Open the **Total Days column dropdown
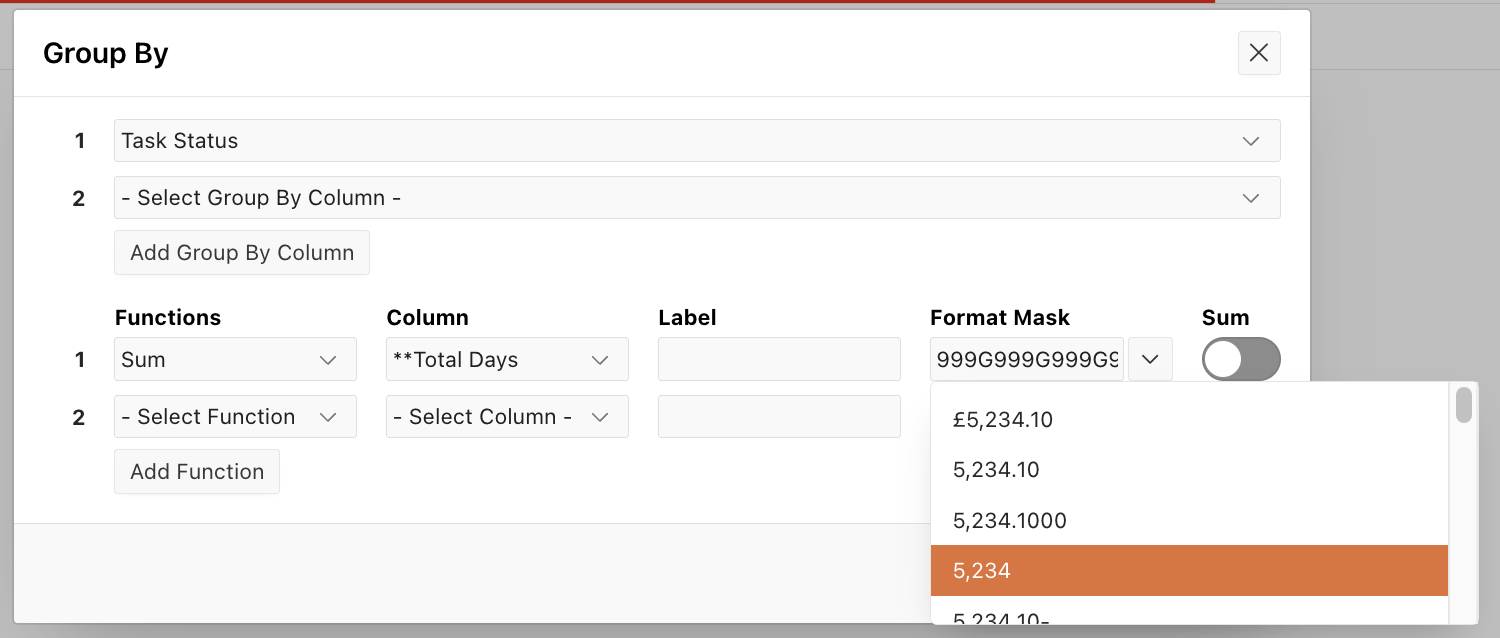 507,360
